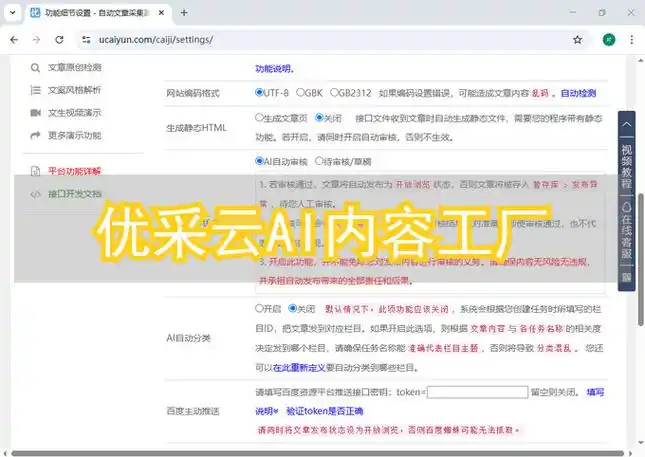Click the vertical page scrollbar
645x457 pixels.
640,259
